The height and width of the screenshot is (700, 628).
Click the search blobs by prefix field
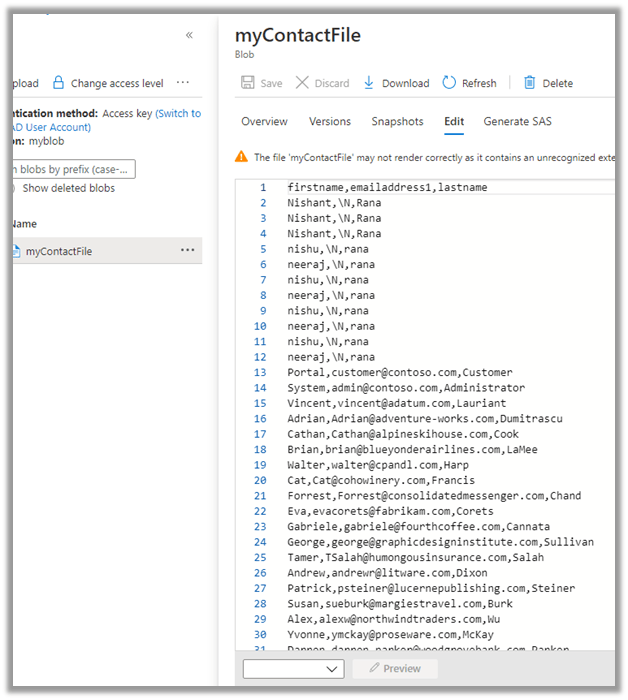coord(72,168)
